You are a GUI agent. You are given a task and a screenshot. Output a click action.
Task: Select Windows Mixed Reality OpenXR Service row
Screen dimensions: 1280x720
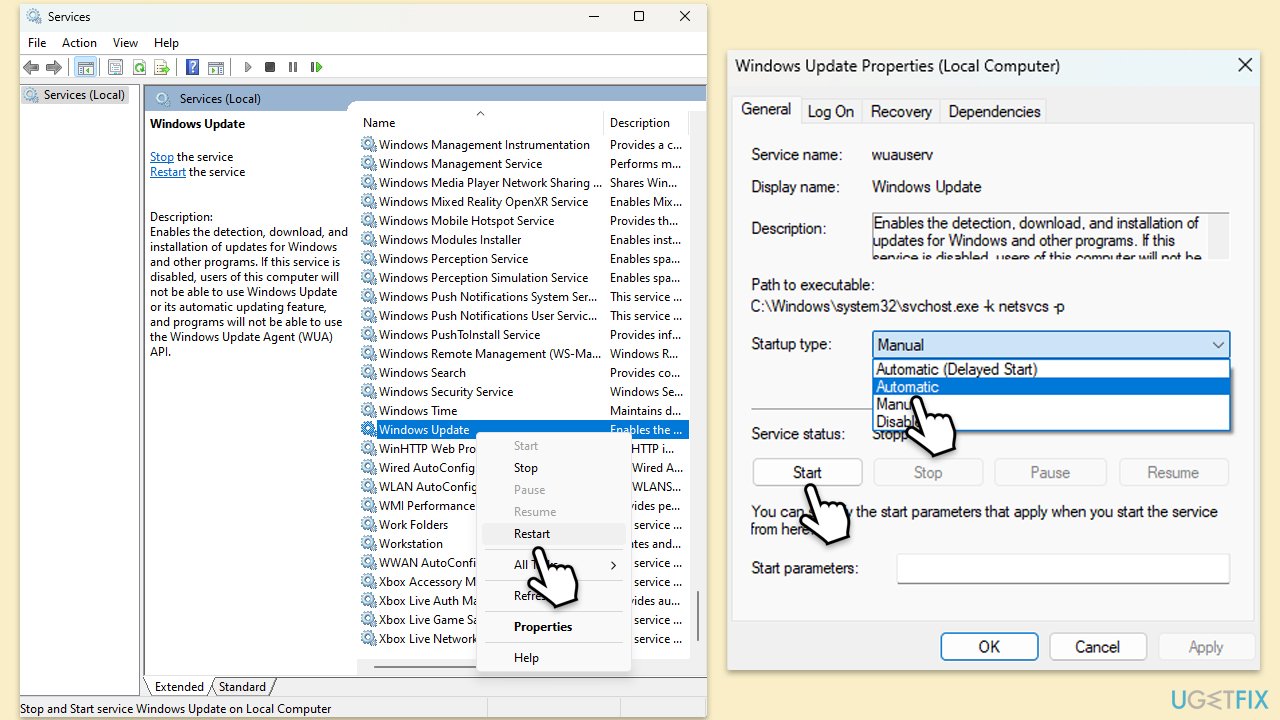pyautogui.click(x=524, y=201)
